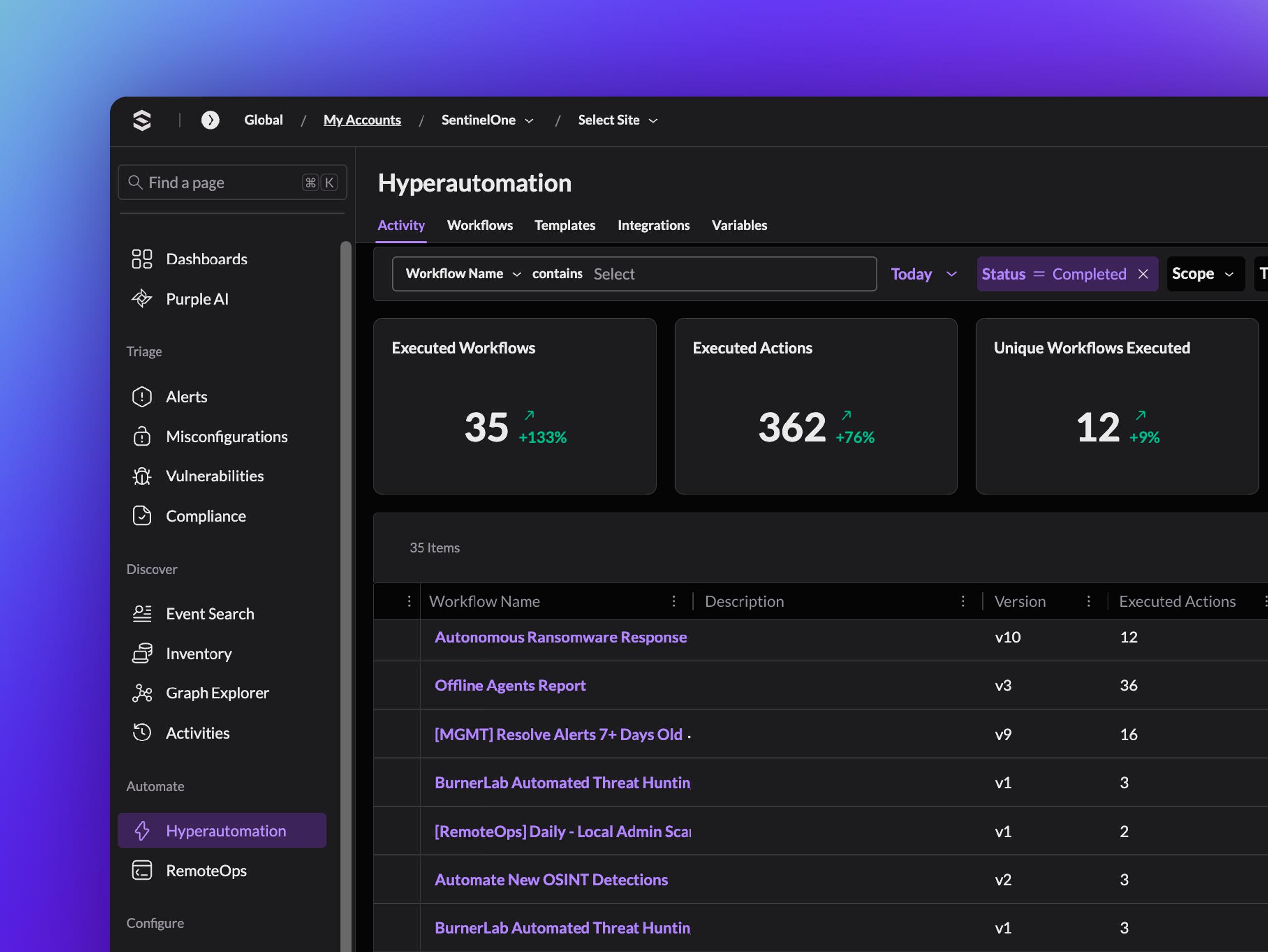Open Graph Explorer in the sidebar
The image size is (1268, 952).
(x=200, y=693)
